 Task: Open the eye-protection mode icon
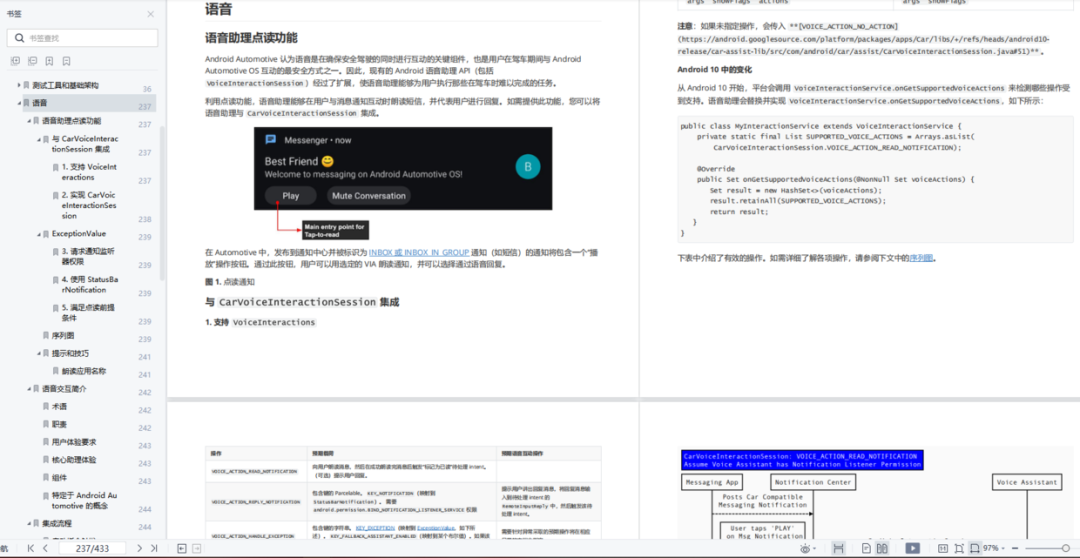coord(804,548)
